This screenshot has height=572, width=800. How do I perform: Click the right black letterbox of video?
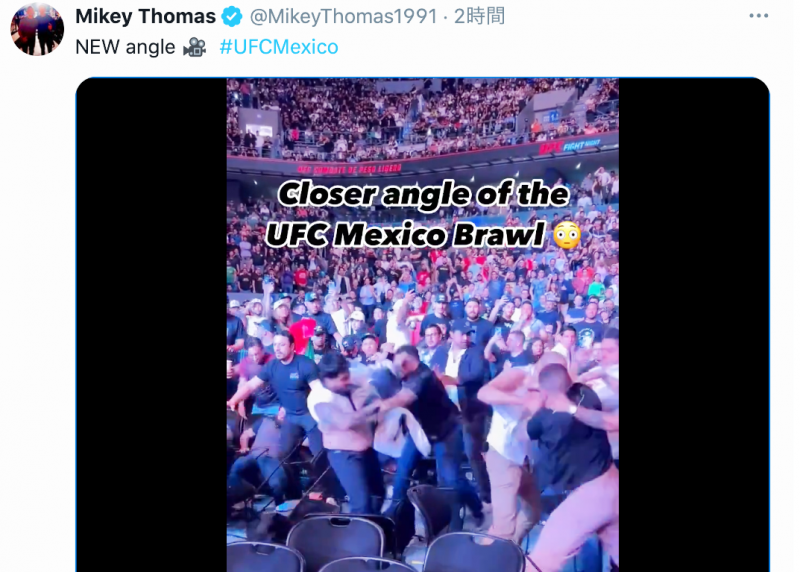click(x=694, y=325)
